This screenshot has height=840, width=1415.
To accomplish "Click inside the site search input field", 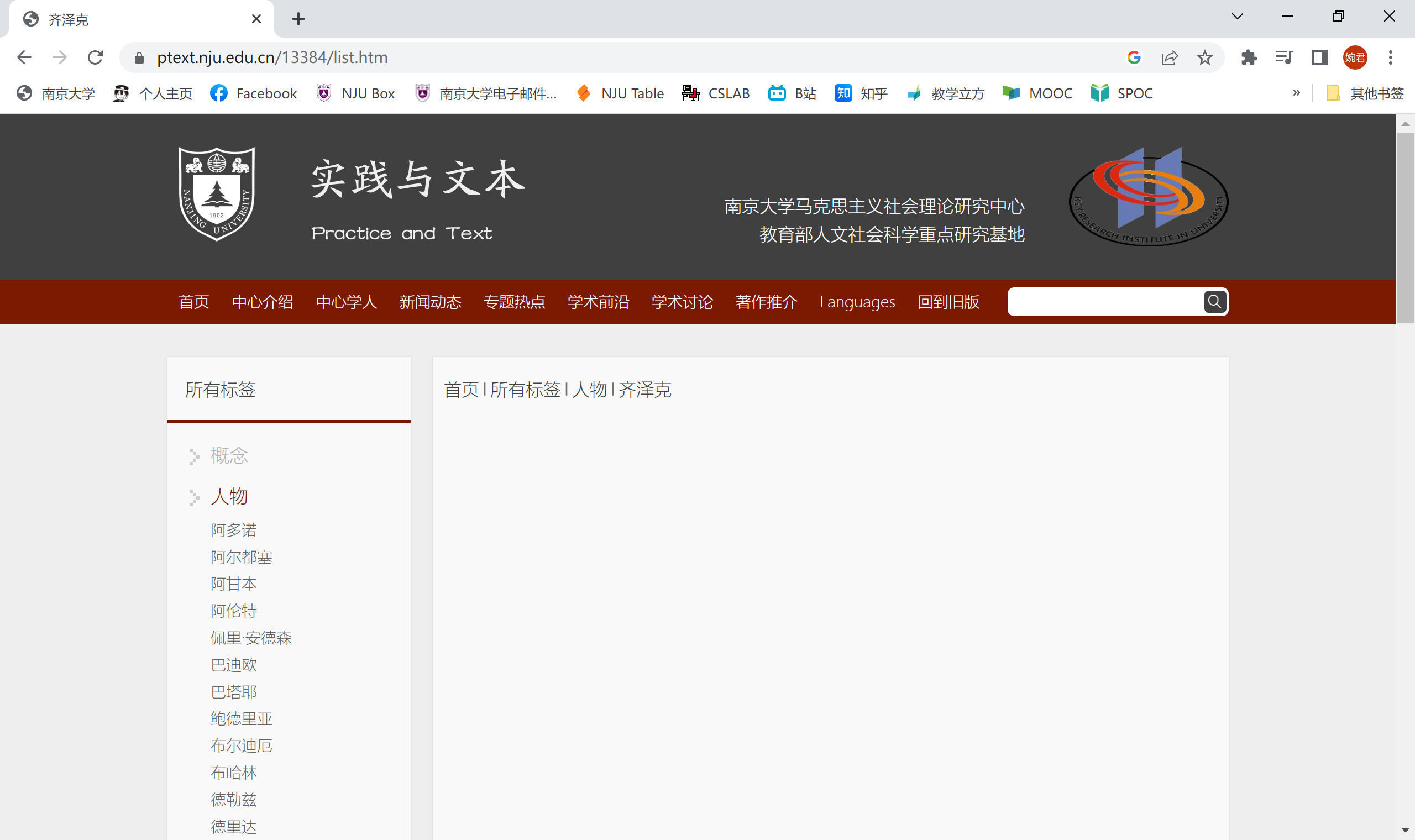I will (x=1104, y=302).
